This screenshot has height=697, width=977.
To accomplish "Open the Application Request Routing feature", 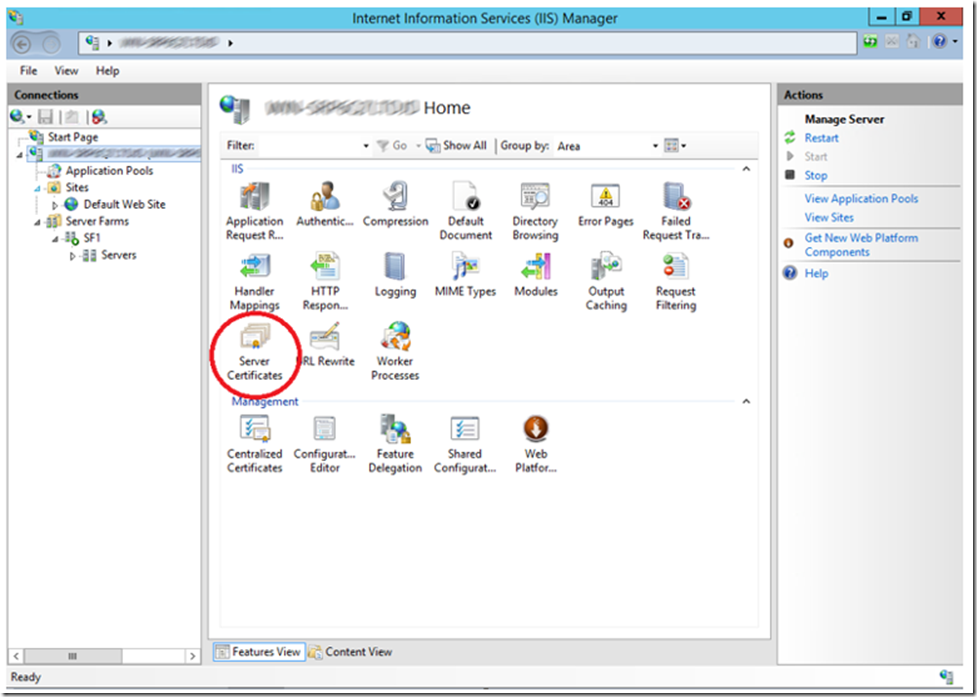I will [254, 211].
